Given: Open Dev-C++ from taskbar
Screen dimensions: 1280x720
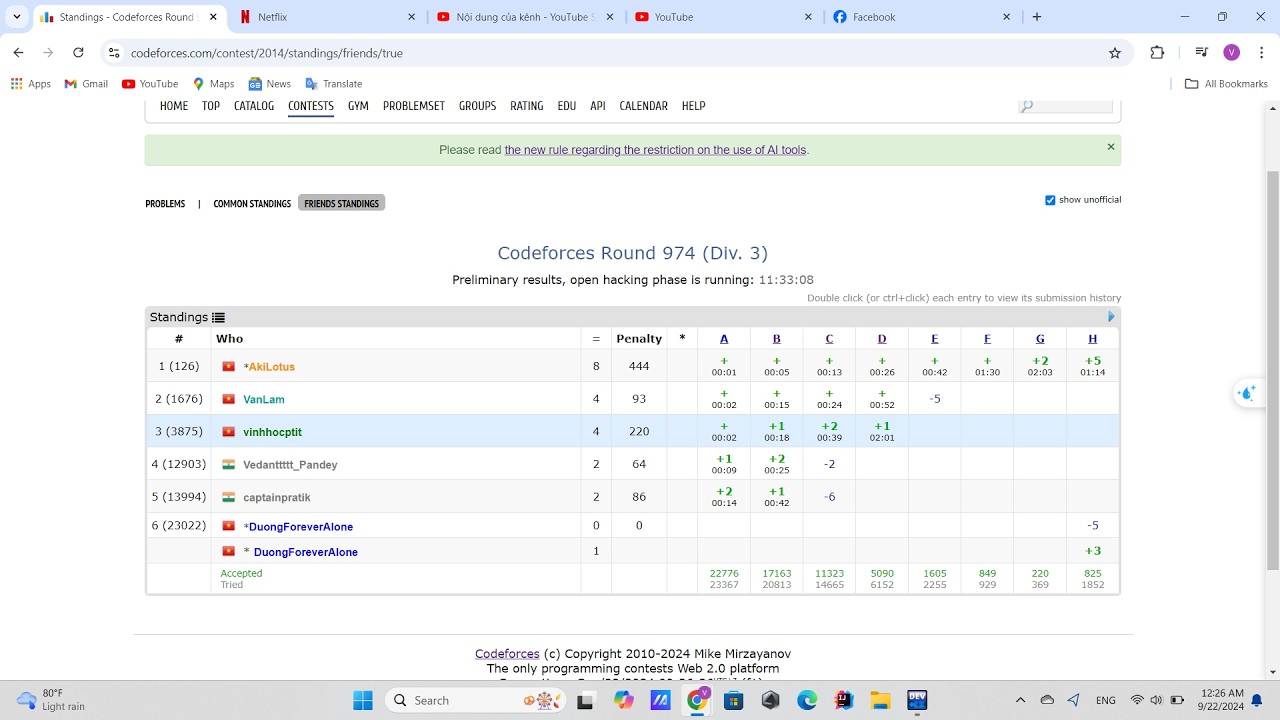Looking at the screenshot, I should (917, 700).
